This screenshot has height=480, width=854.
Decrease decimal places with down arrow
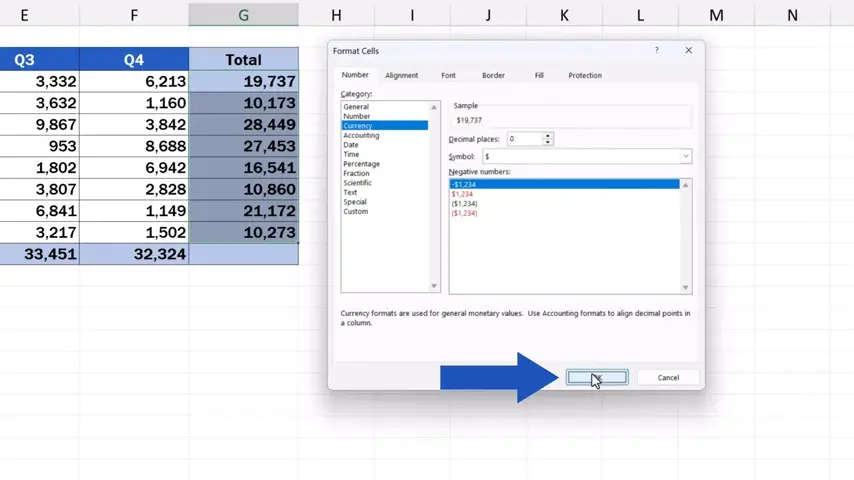pyautogui.click(x=547, y=142)
